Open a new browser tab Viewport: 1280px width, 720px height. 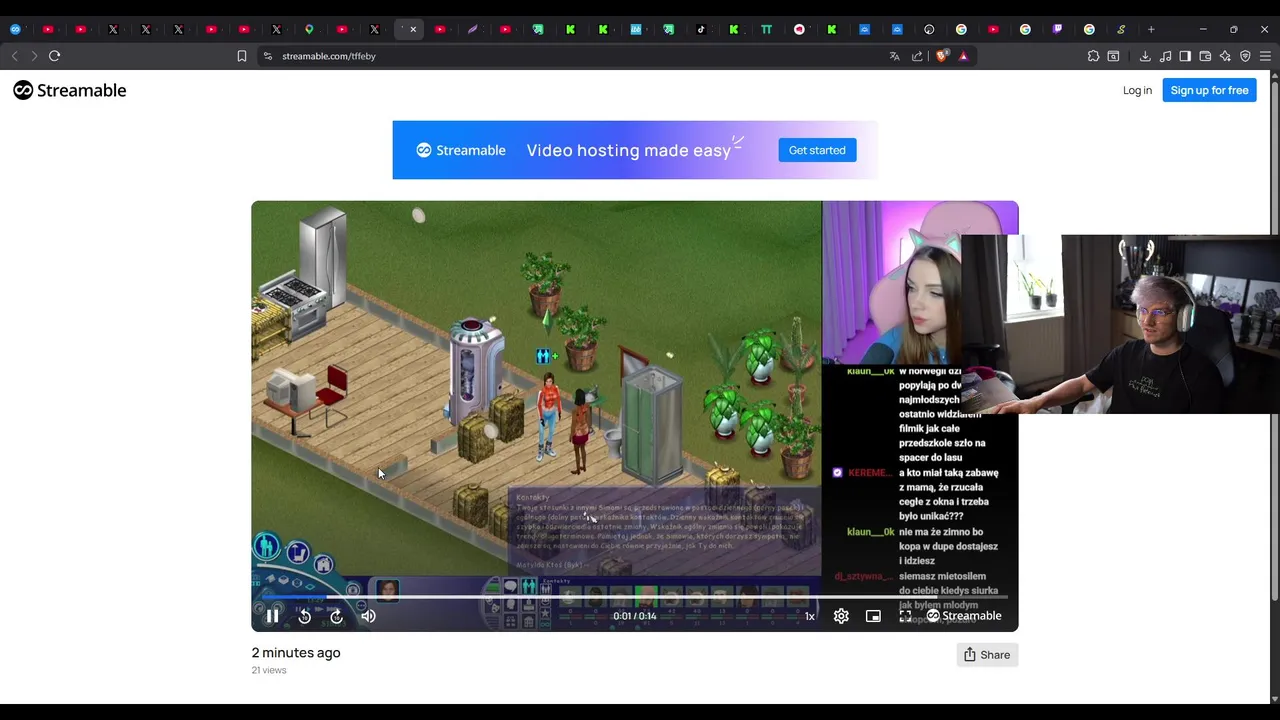coord(1151,29)
